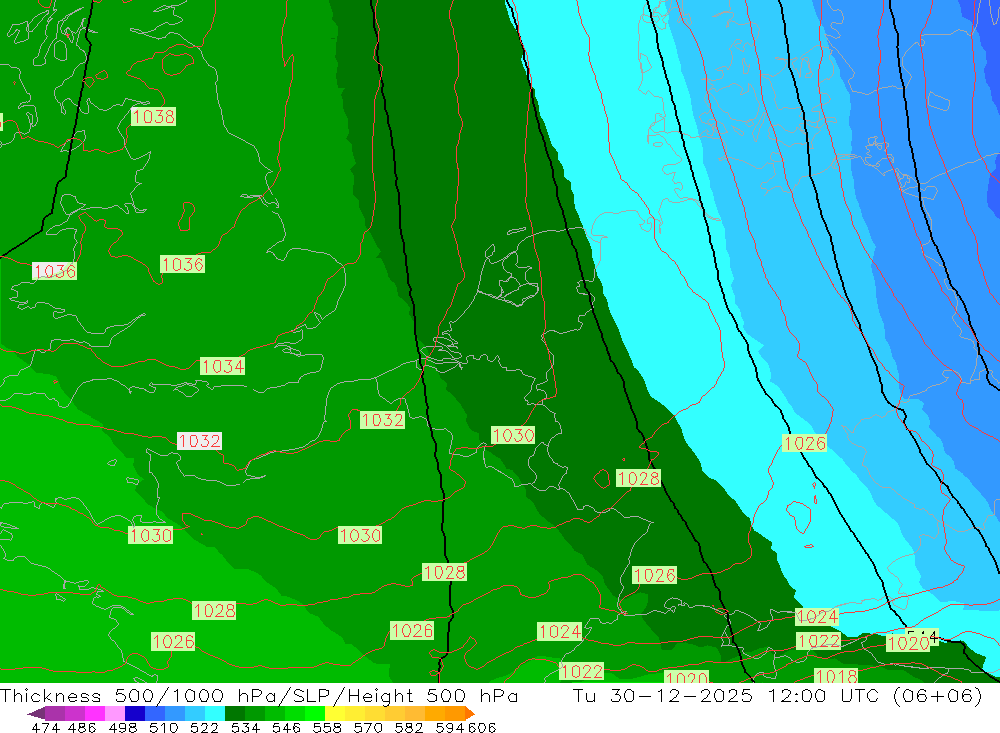Screen dimensions: 1000x733
Task: Click the 12:00 UTC (06+06) time text
Action: [874, 695]
